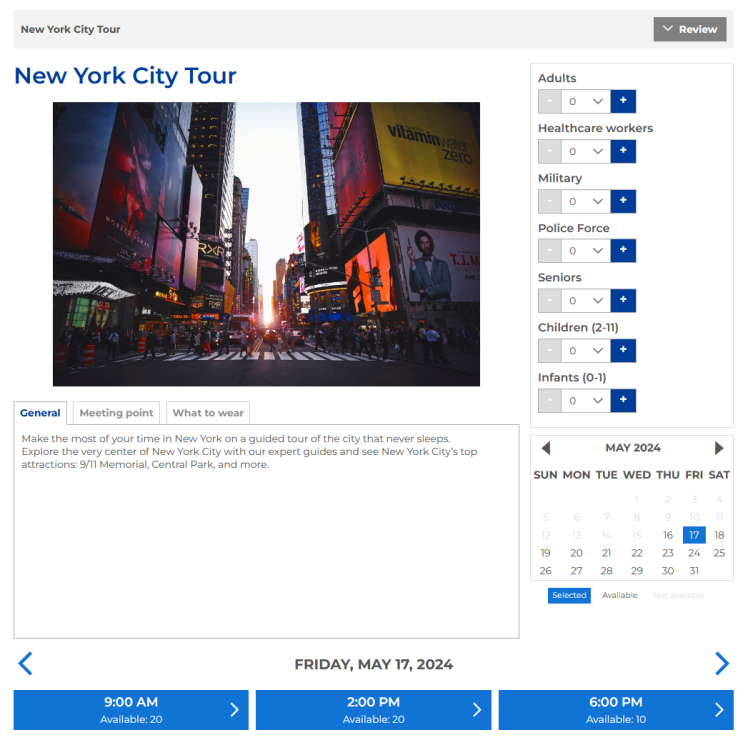Image resolution: width=748 pixels, height=750 pixels.
Task: Advance to next day with right arrow
Action: click(721, 663)
